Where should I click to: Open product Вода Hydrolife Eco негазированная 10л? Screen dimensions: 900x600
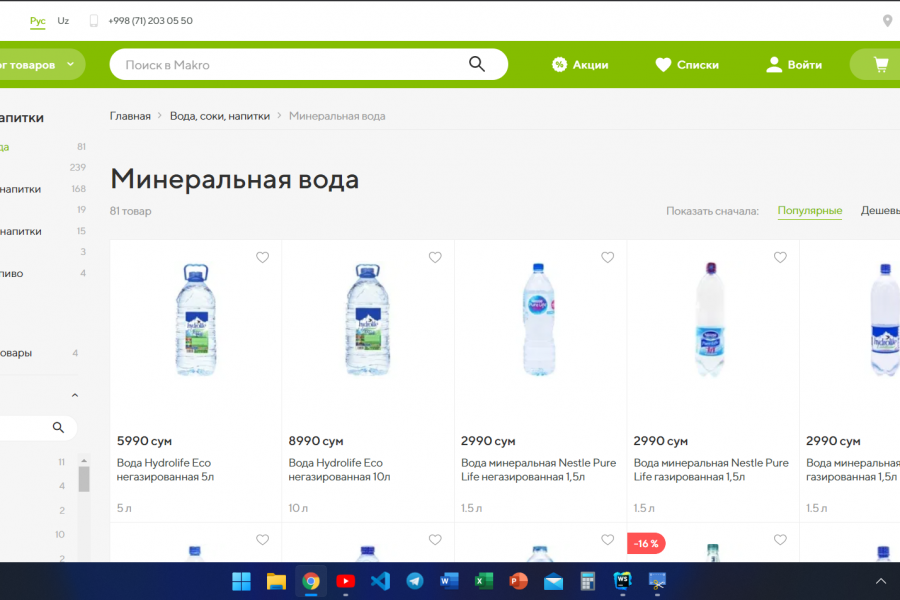(339, 470)
